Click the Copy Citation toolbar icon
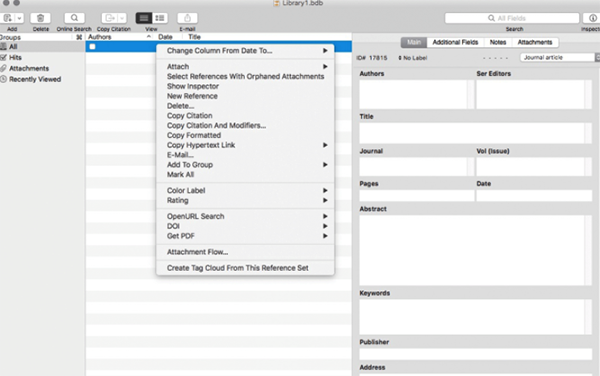Image resolution: width=600 pixels, height=376 pixels. pyautogui.click(x=109, y=18)
